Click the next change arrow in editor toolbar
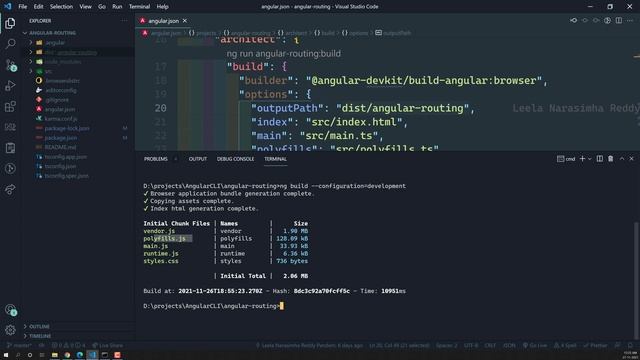The height and width of the screenshot is (360, 640). (x=596, y=20)
